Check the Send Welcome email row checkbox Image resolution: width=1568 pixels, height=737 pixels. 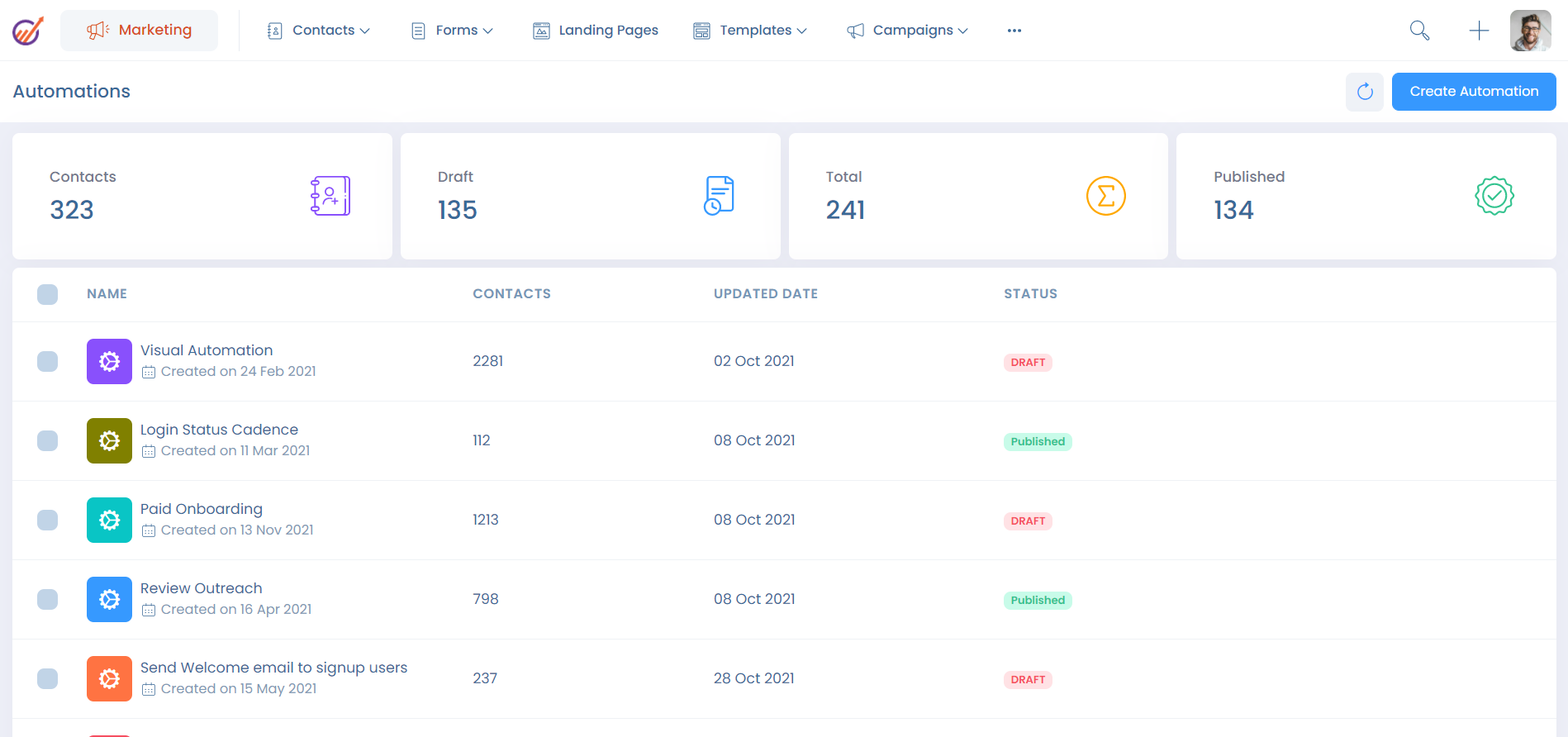(x=47, y=678)
